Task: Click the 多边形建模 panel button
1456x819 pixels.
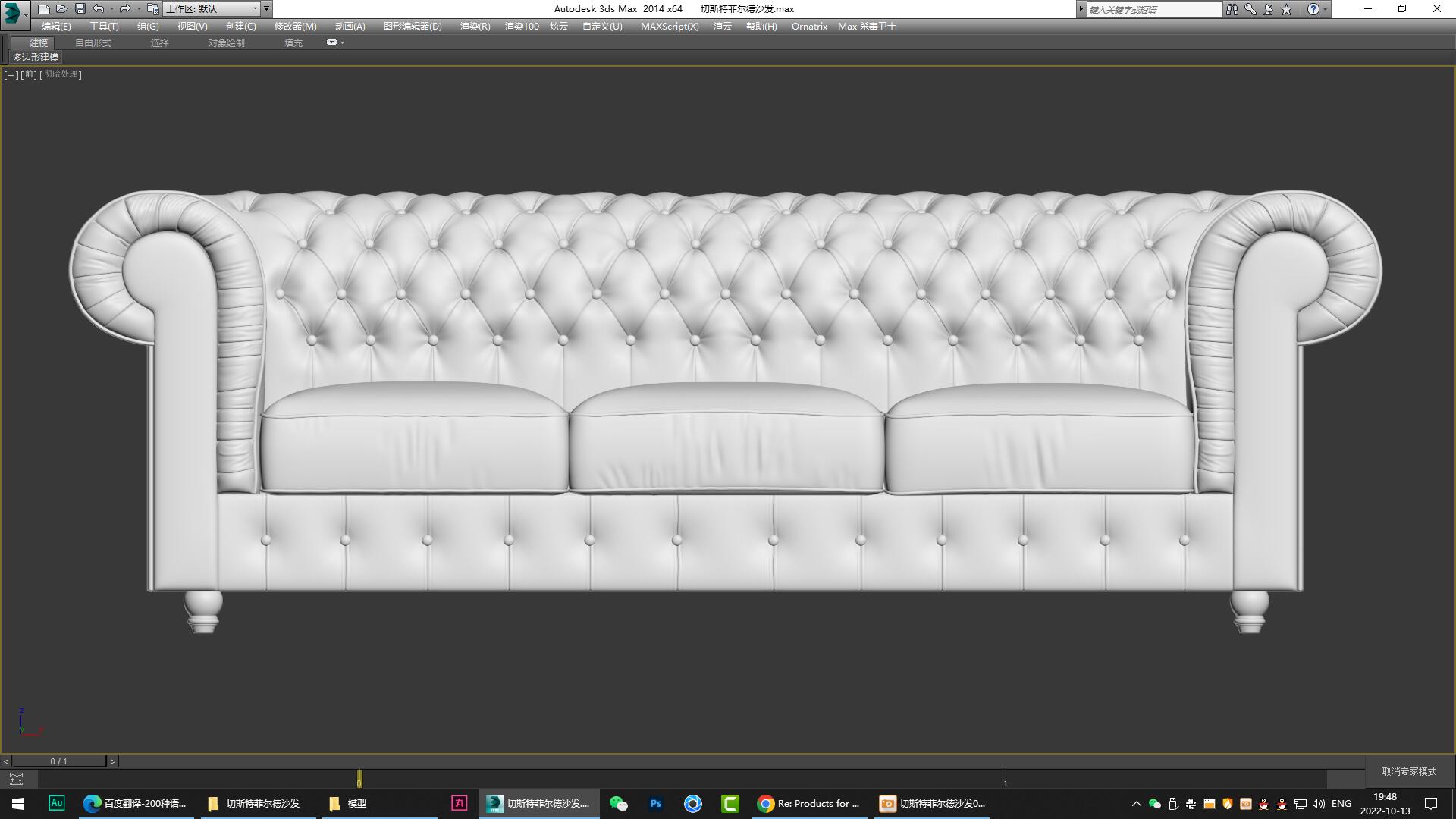Action: 36,57
